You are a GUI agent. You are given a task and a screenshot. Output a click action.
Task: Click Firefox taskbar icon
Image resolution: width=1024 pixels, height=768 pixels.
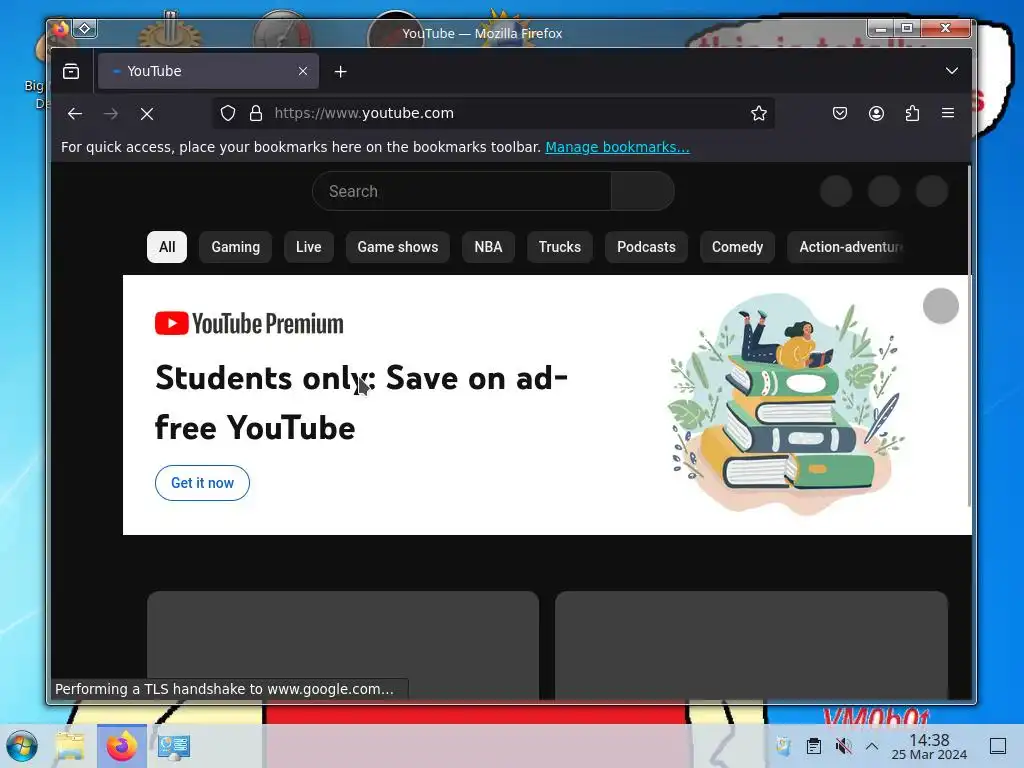click(x=121, y=746)
